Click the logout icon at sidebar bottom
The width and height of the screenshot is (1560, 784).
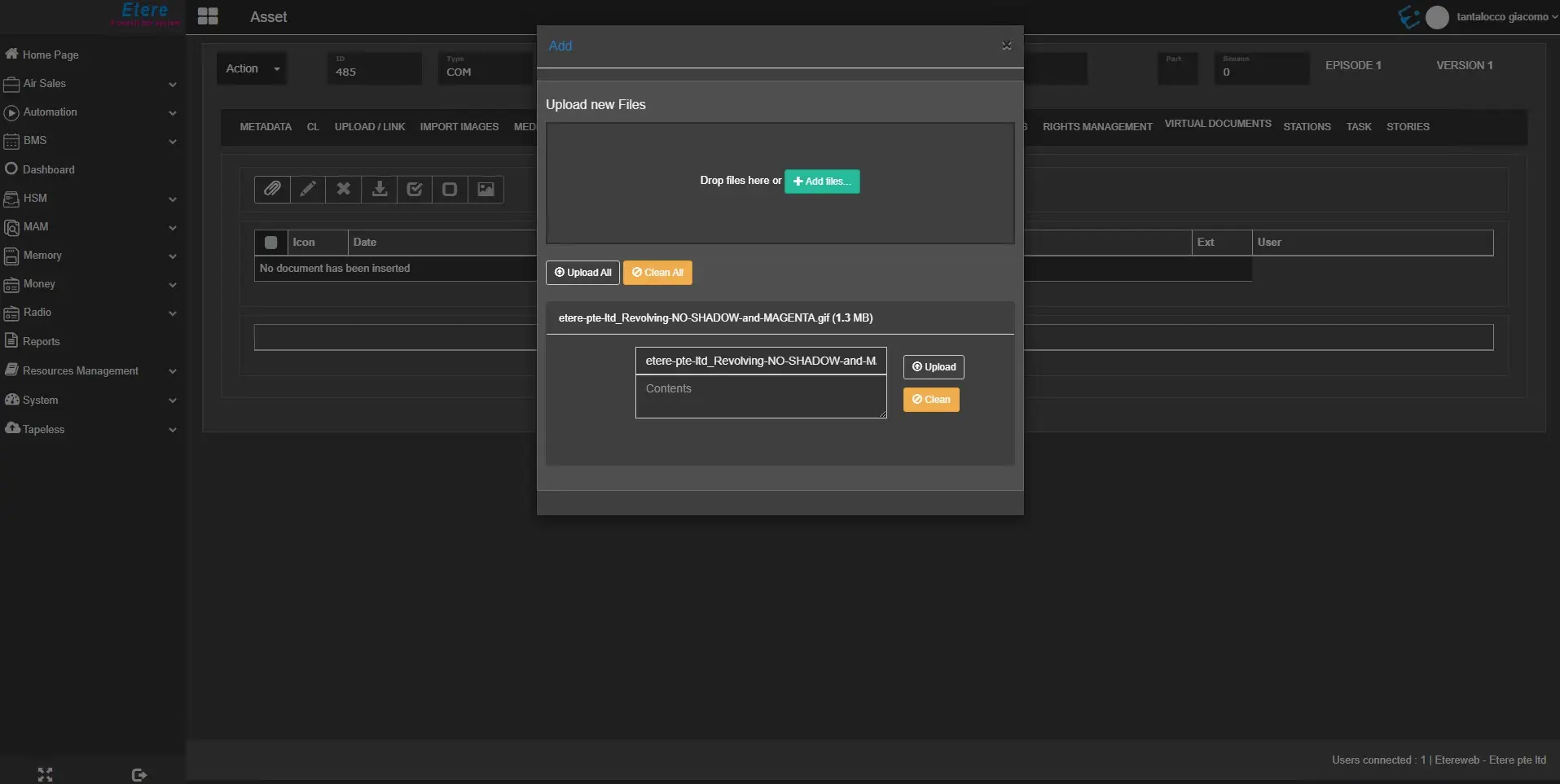(x=139, y=774)
